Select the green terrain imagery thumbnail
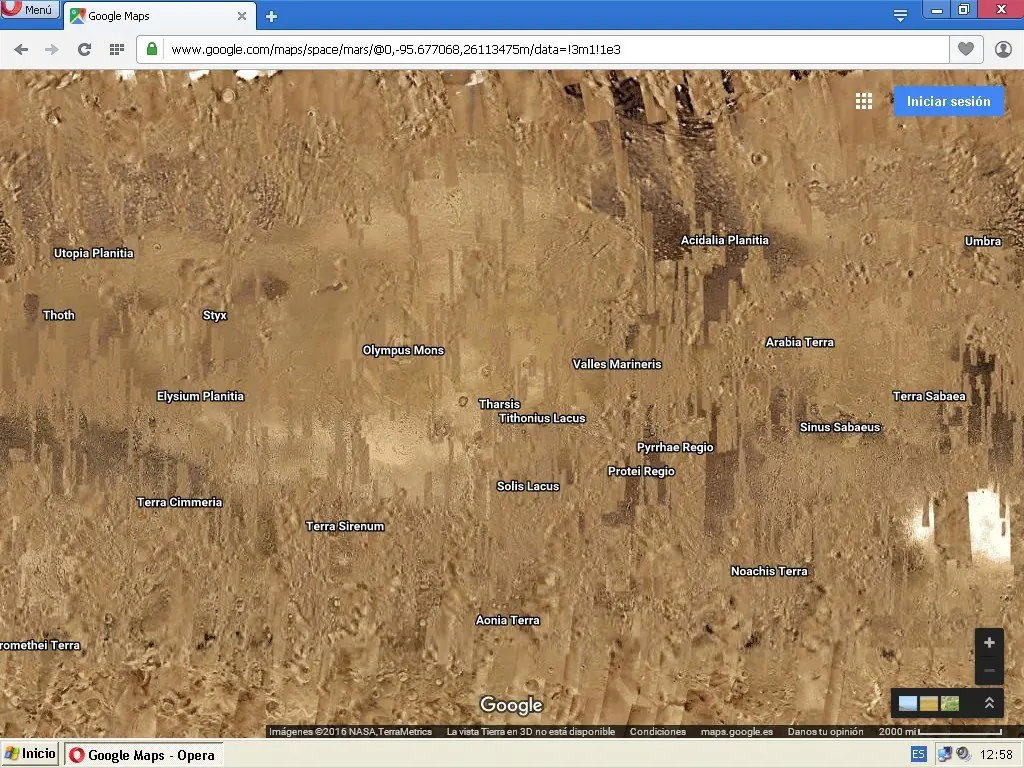The image size is (1024, 768). click(950, 703)
